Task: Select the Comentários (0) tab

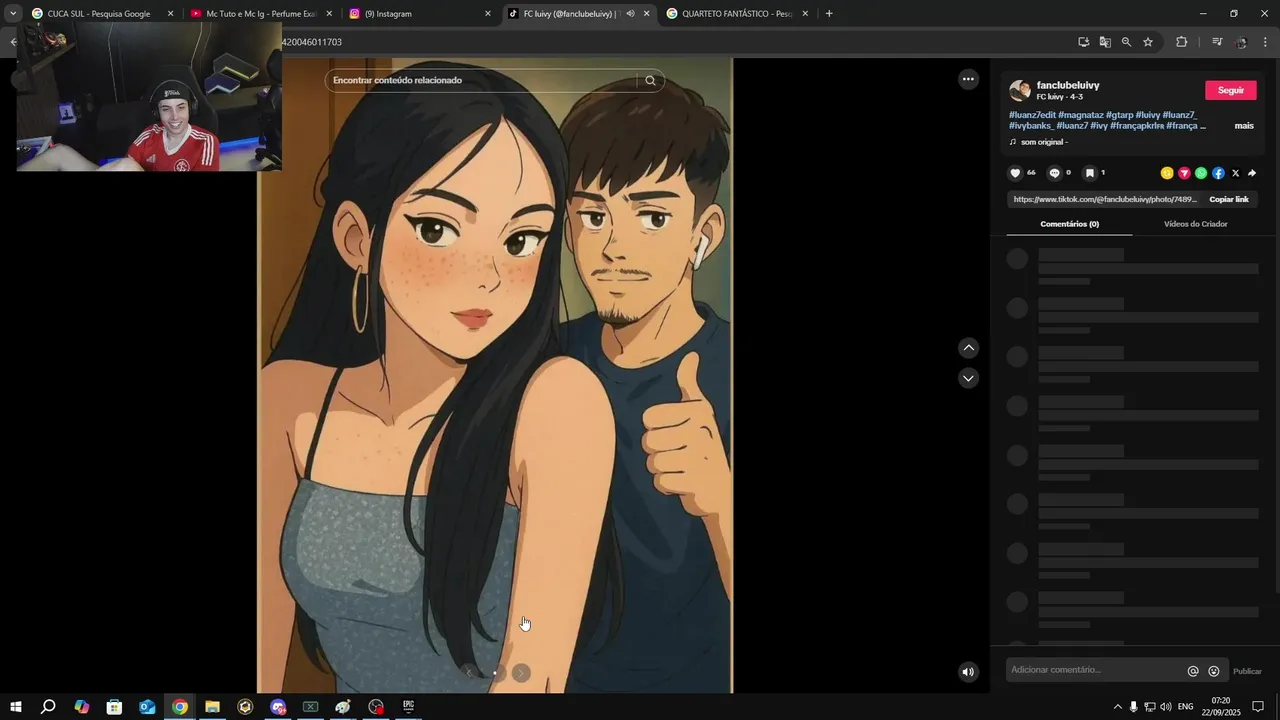Action: tap(1069, 224)
